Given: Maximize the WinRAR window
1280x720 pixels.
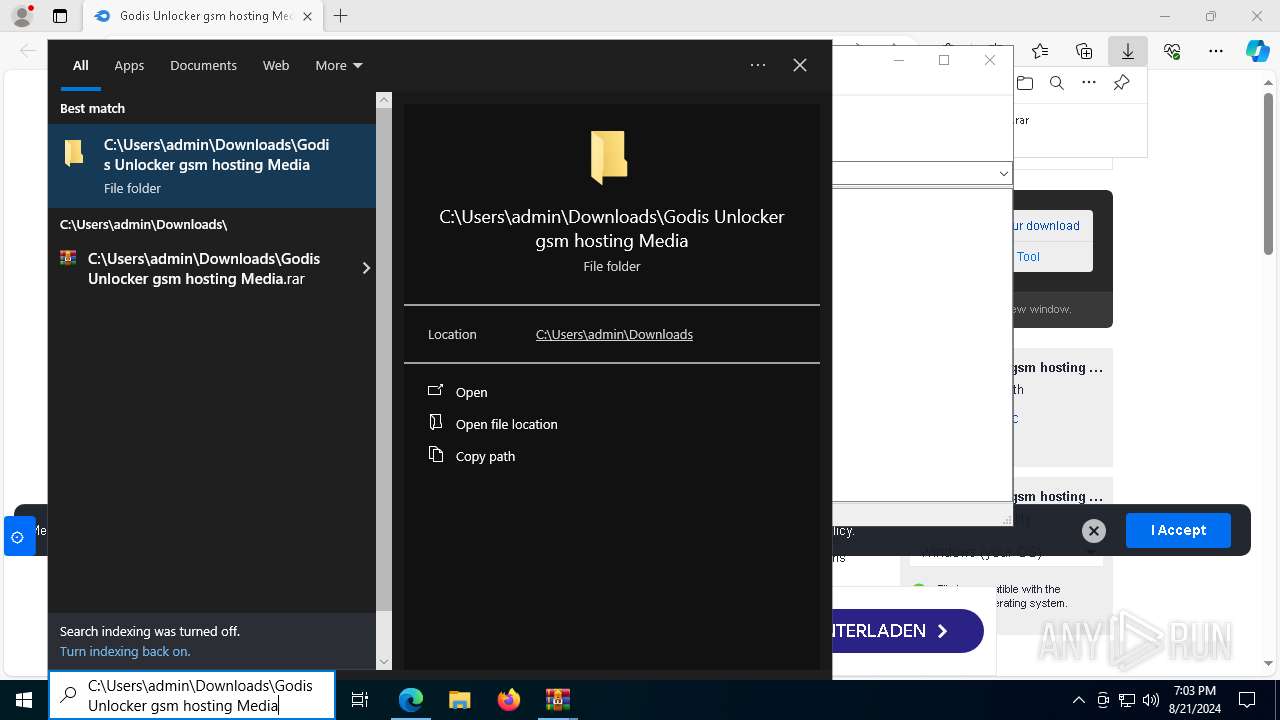Looking at the screenshot, I should pos(944,60).
